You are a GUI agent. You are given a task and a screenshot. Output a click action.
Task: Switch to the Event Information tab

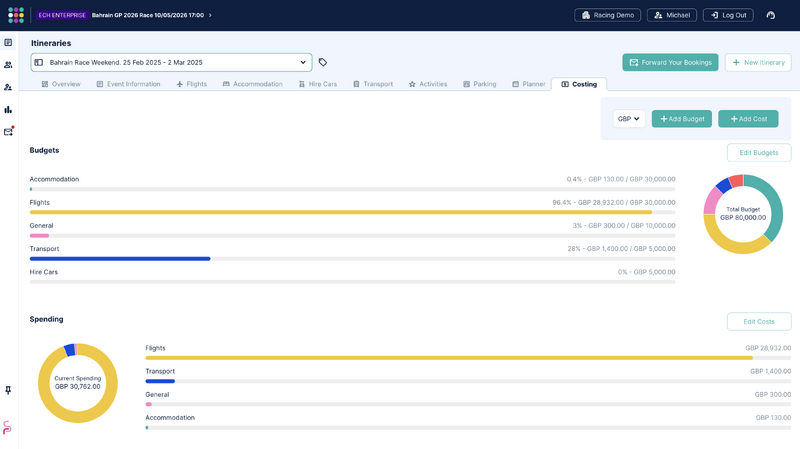[x=128, y=84]
